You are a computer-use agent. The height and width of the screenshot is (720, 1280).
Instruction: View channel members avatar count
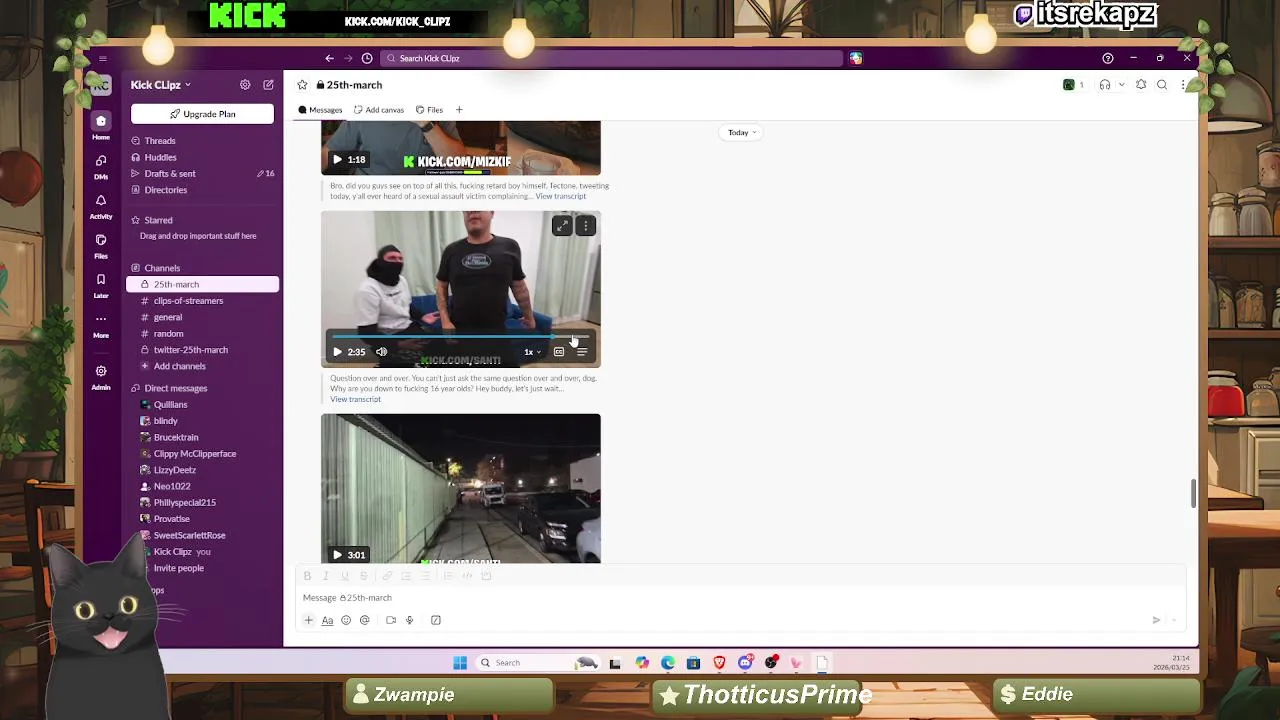(x=1074, y=85)
